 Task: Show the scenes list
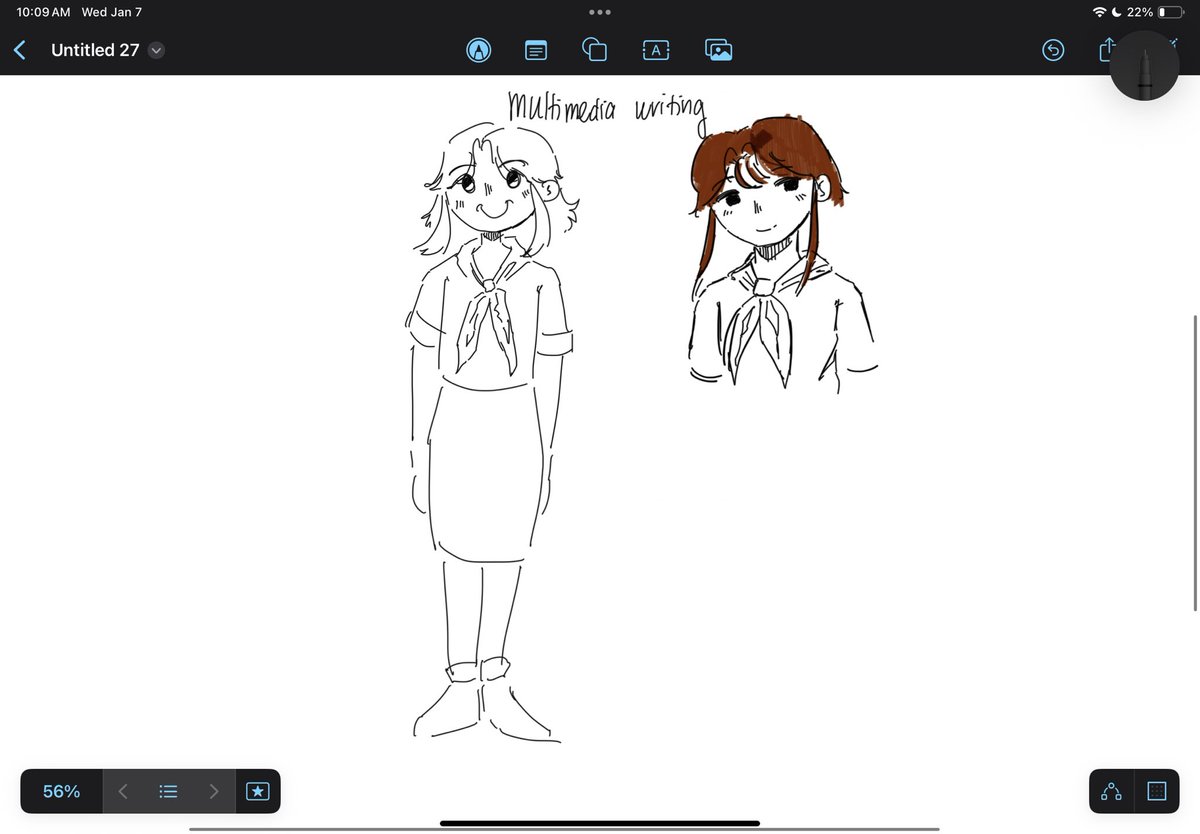(x=169, y=791)
